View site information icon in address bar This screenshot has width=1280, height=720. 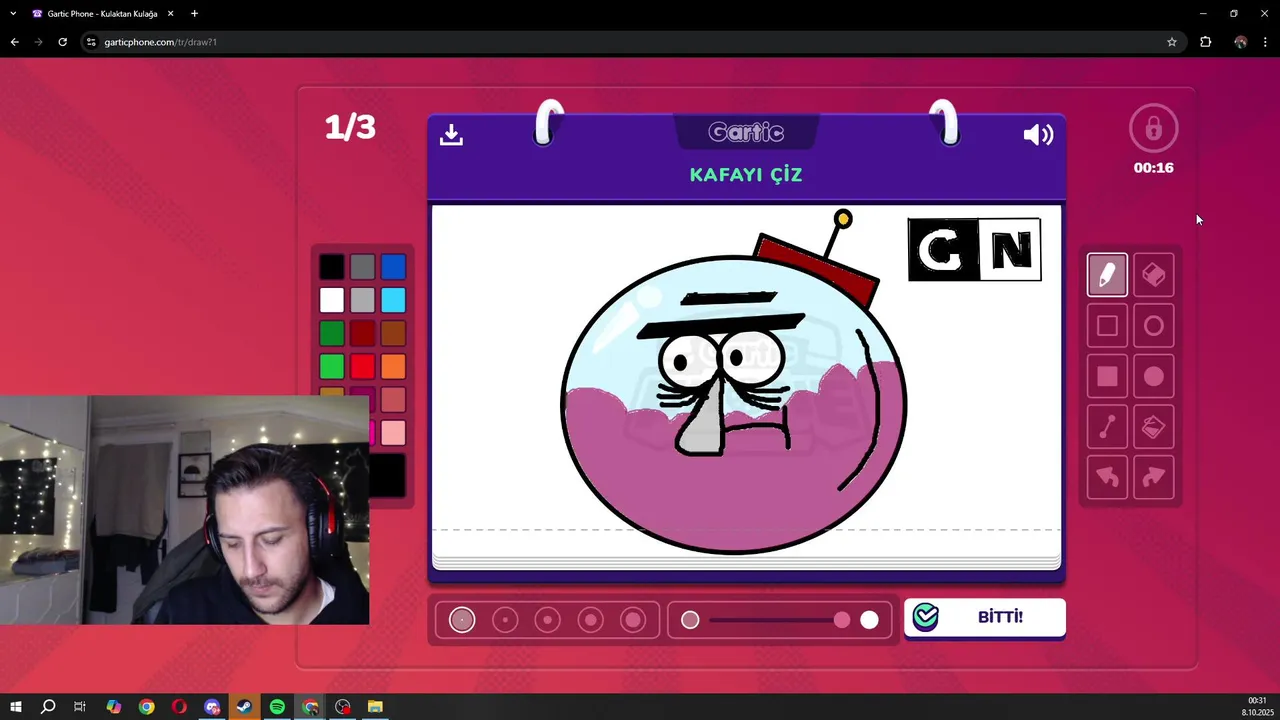[x=91, y=42]
